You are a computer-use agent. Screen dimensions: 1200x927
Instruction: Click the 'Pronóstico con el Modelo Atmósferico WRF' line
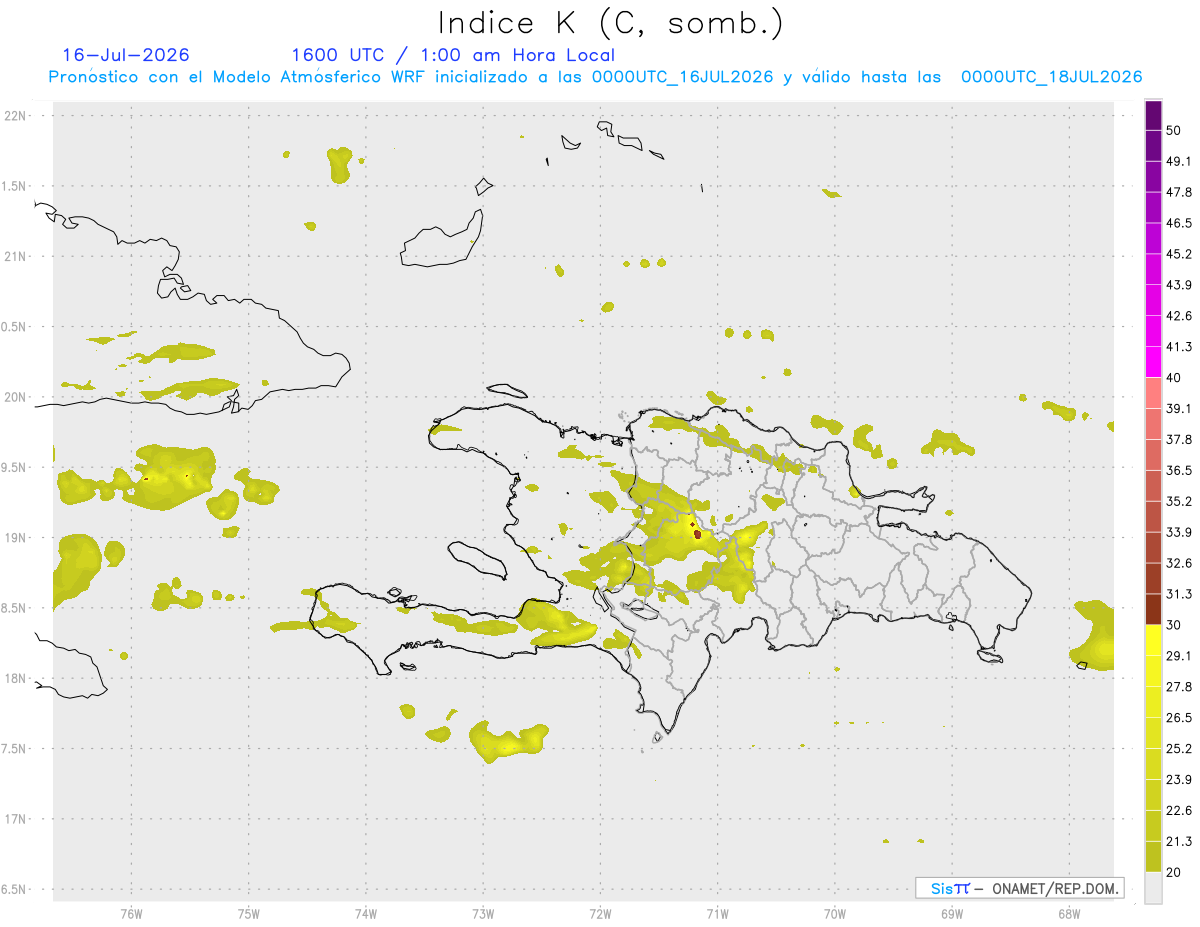pos(595,77)
